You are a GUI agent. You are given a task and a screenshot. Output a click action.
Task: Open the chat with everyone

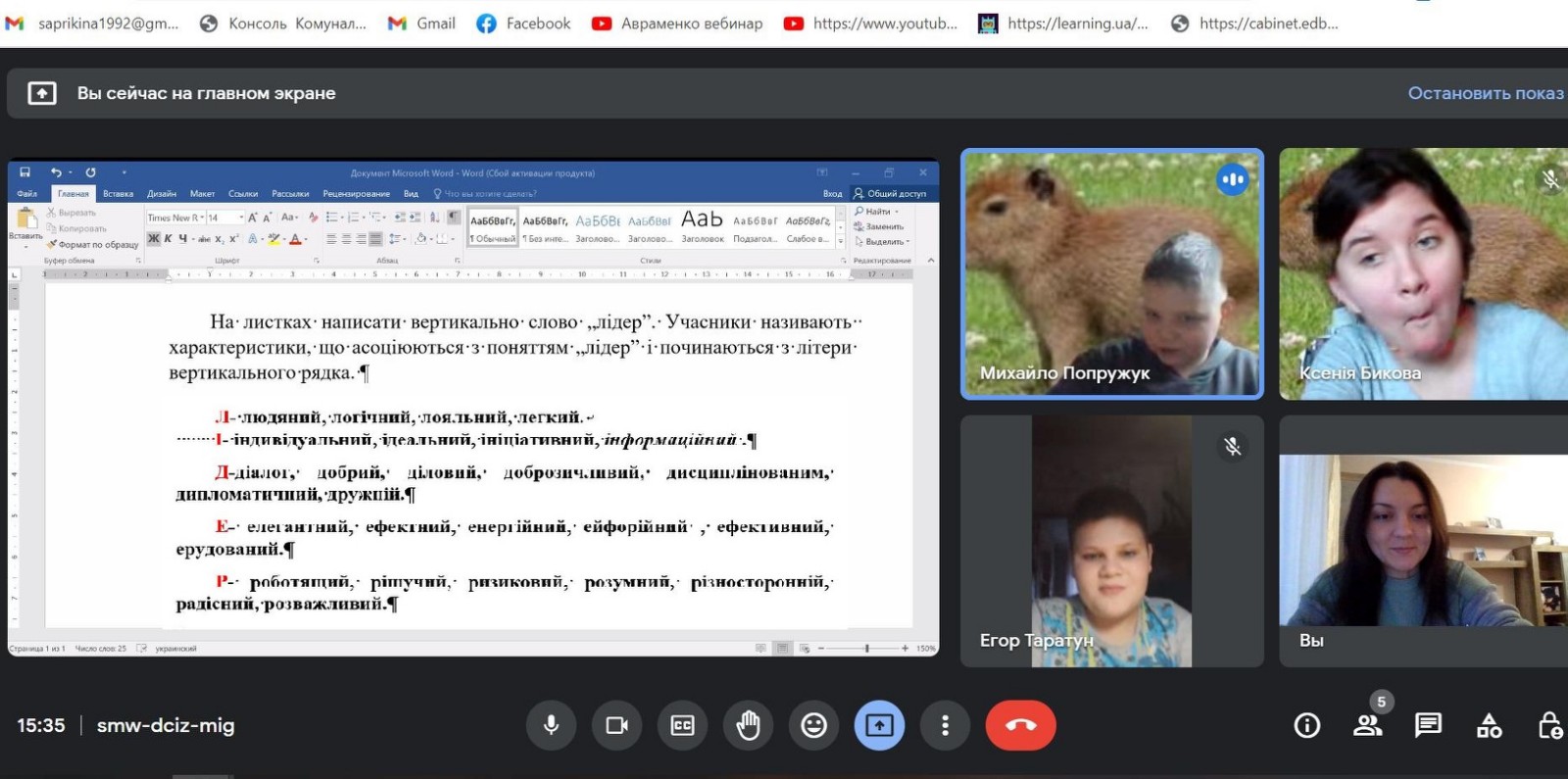point(1428,725)
